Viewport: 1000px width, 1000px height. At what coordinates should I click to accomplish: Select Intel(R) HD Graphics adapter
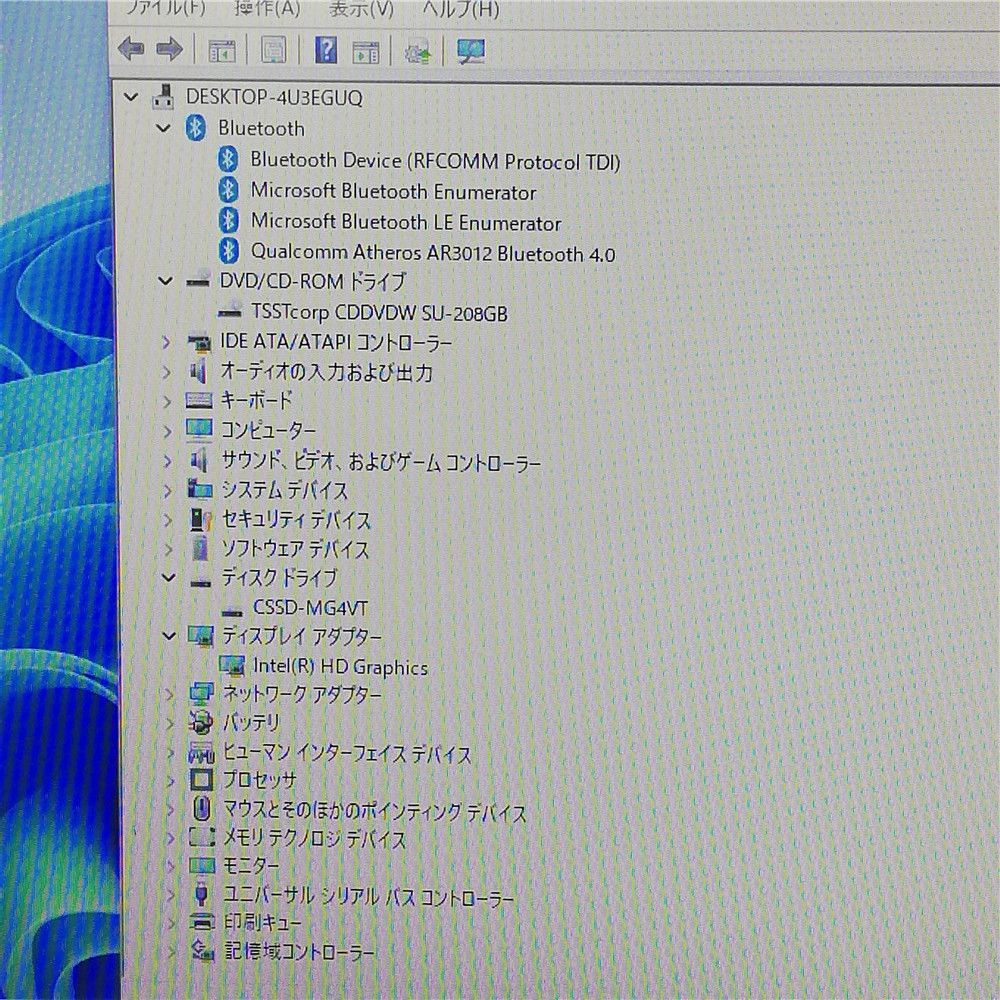click(341, 666)
